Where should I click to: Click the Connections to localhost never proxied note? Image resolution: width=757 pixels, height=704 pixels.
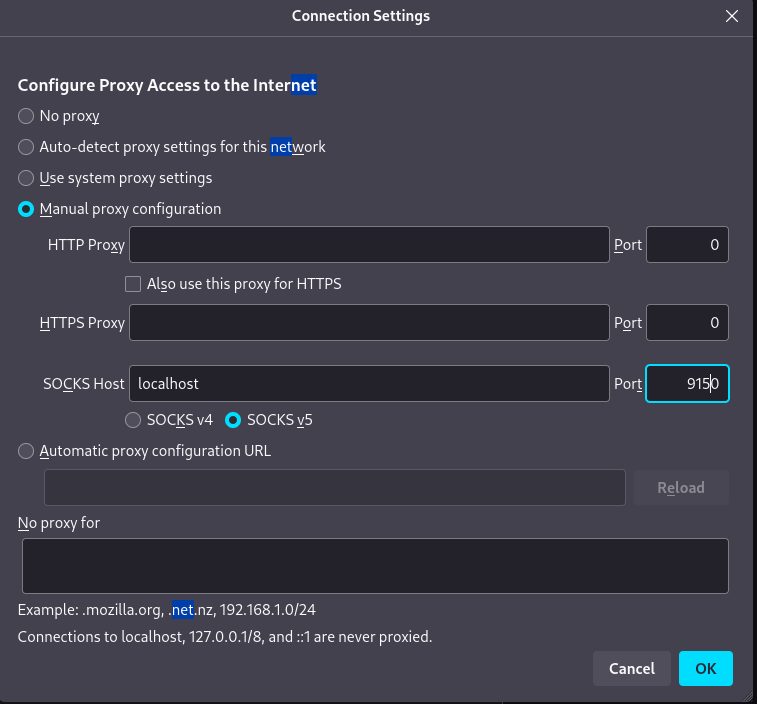coord(225,637)
